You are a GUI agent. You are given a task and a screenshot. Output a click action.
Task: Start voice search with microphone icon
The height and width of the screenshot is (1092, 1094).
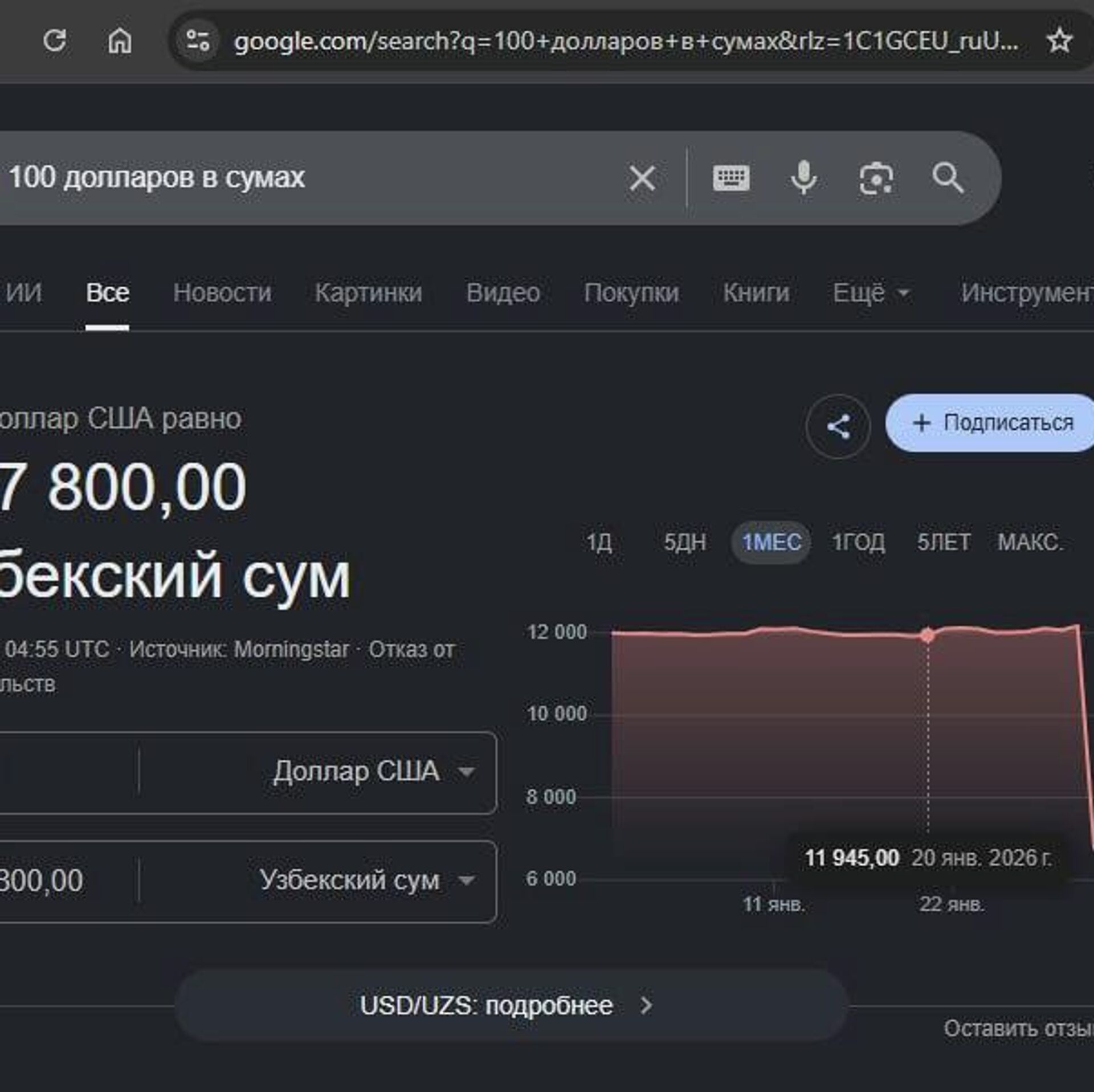[x=803, y=178]
